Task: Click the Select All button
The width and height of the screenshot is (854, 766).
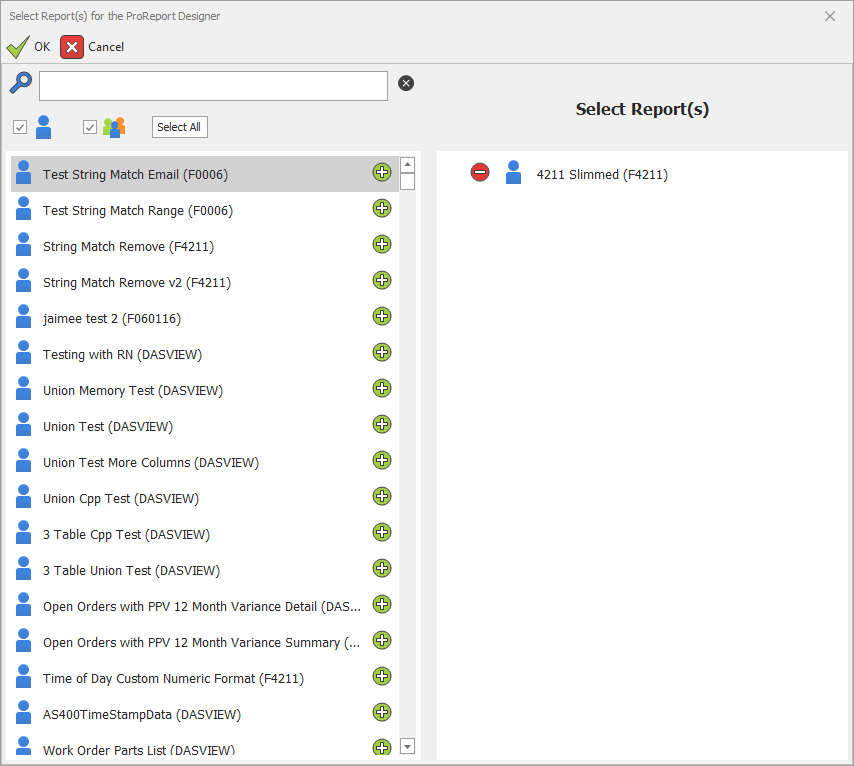Action: [179, 127]
